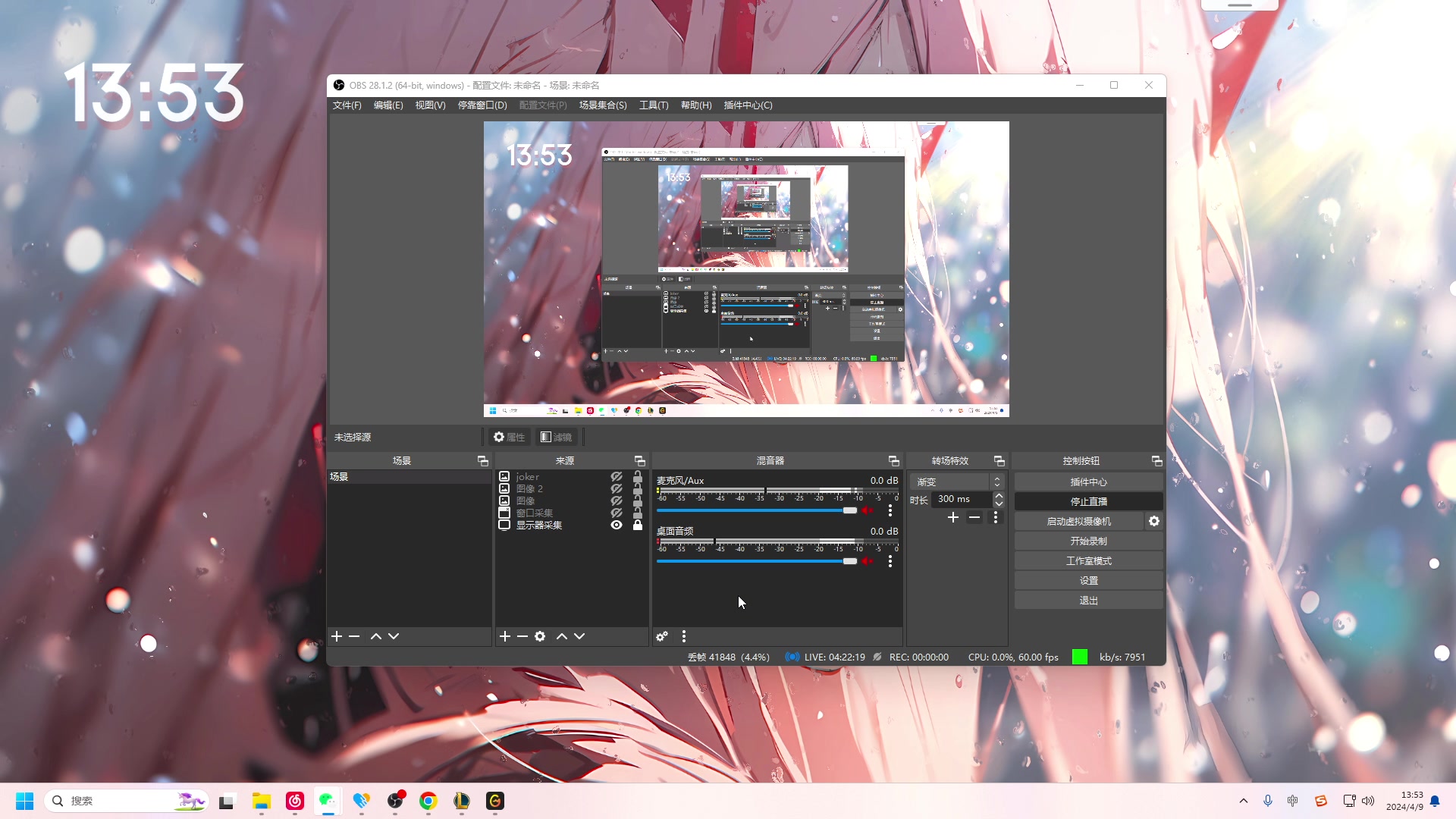Toggle lock on the joker source
The height and width of the screenshot is (819, 1456).
click(x=638, y=477)
